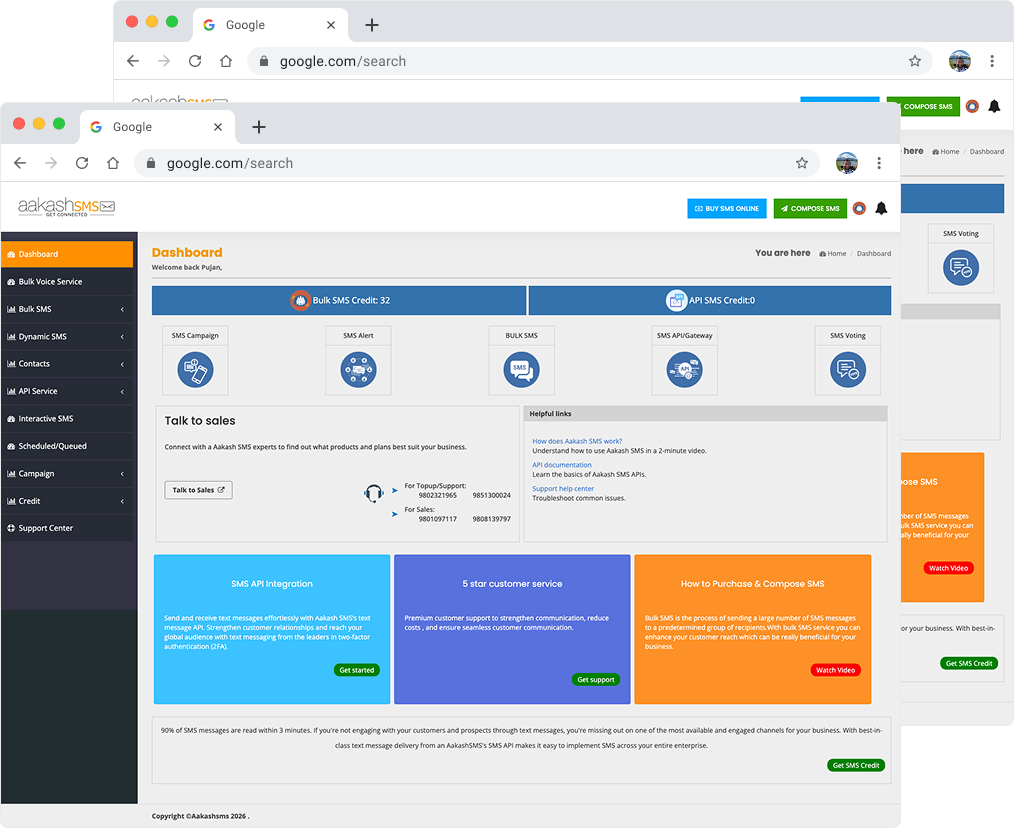Bookmark page with star icon in front window
Image resolution: width=1014 pixels, height=828 pixels.
(801, 163)
